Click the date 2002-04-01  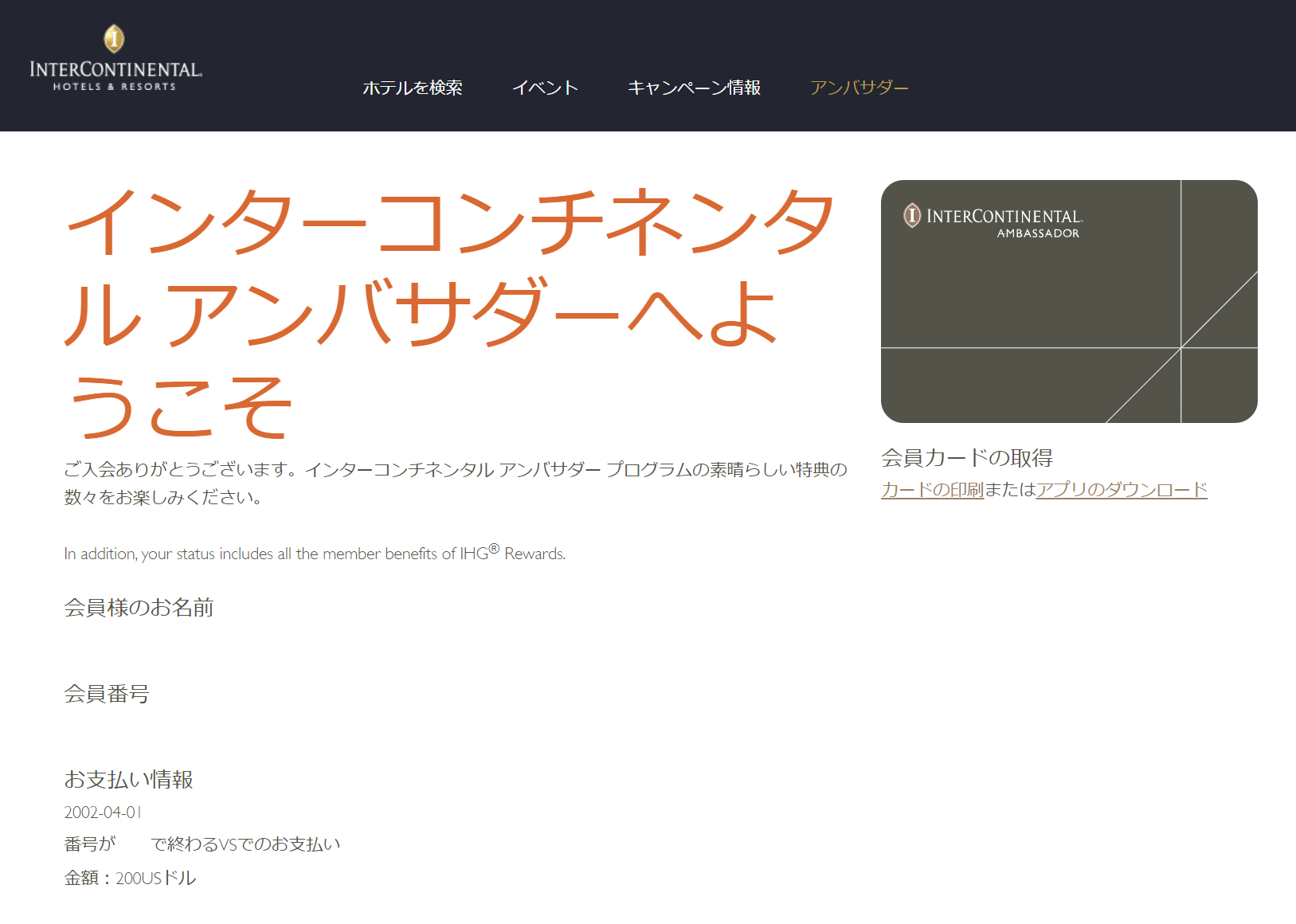click(x=103, y=812)
